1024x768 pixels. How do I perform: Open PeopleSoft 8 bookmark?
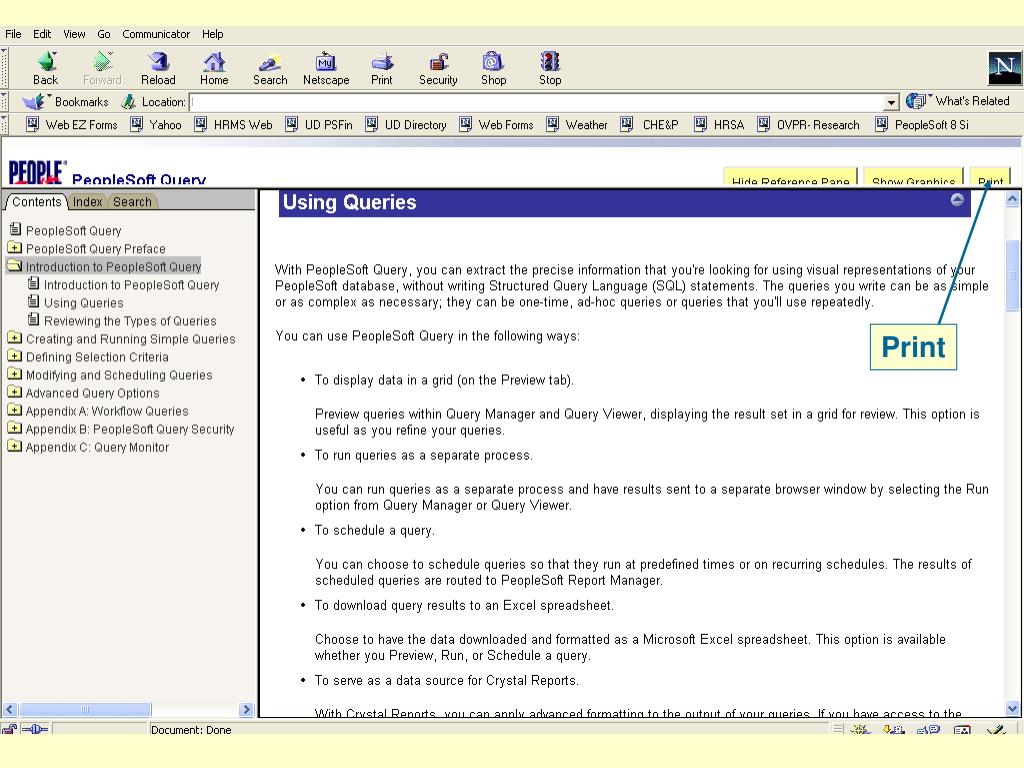click(922, 125)
